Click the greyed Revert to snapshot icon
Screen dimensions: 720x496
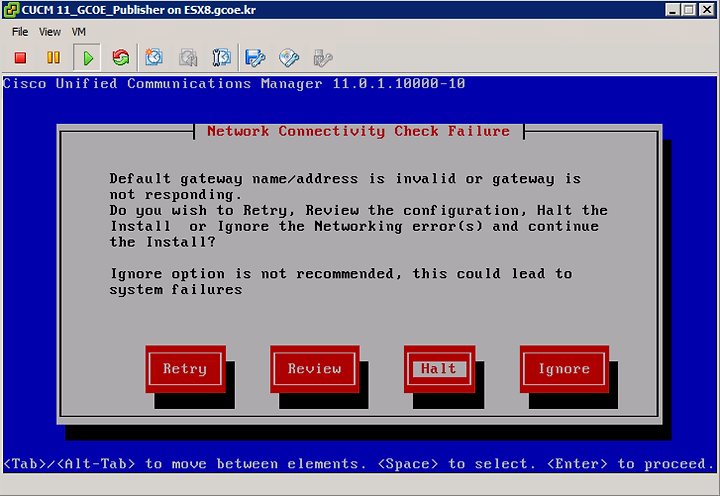pos(188,58)
